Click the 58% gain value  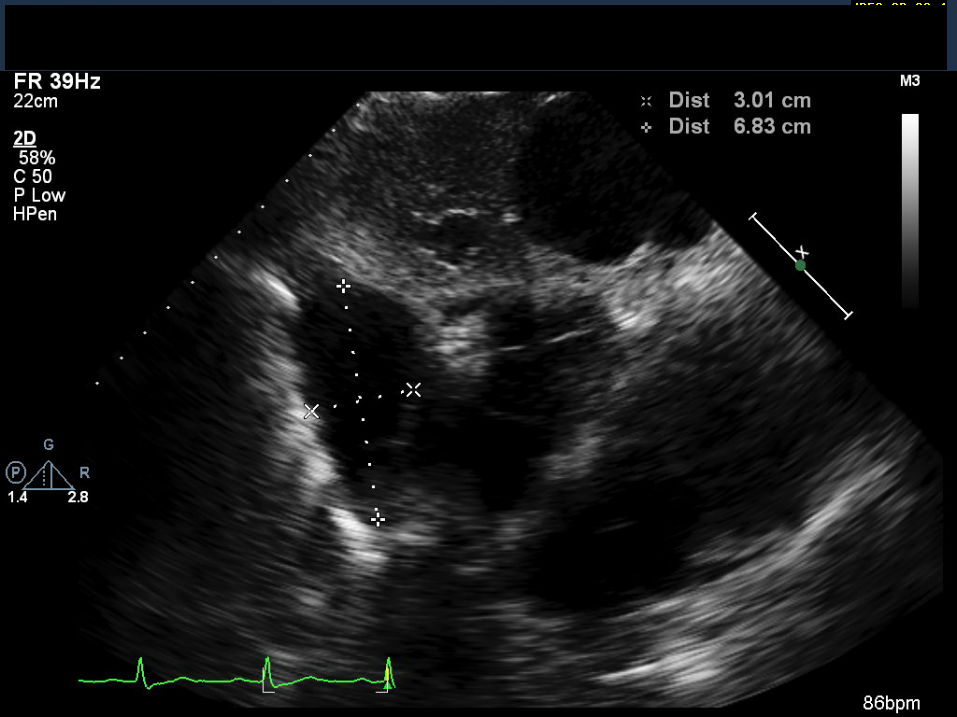pos(36,158)
